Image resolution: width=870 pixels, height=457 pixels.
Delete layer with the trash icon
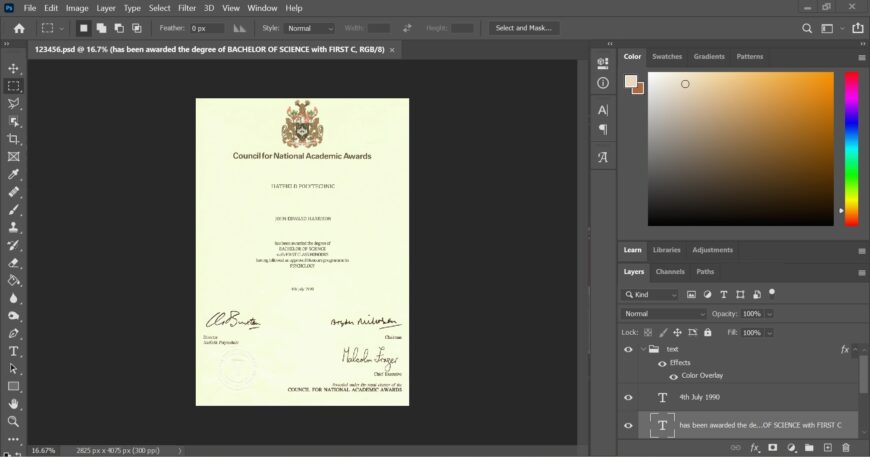coord(846,448)
